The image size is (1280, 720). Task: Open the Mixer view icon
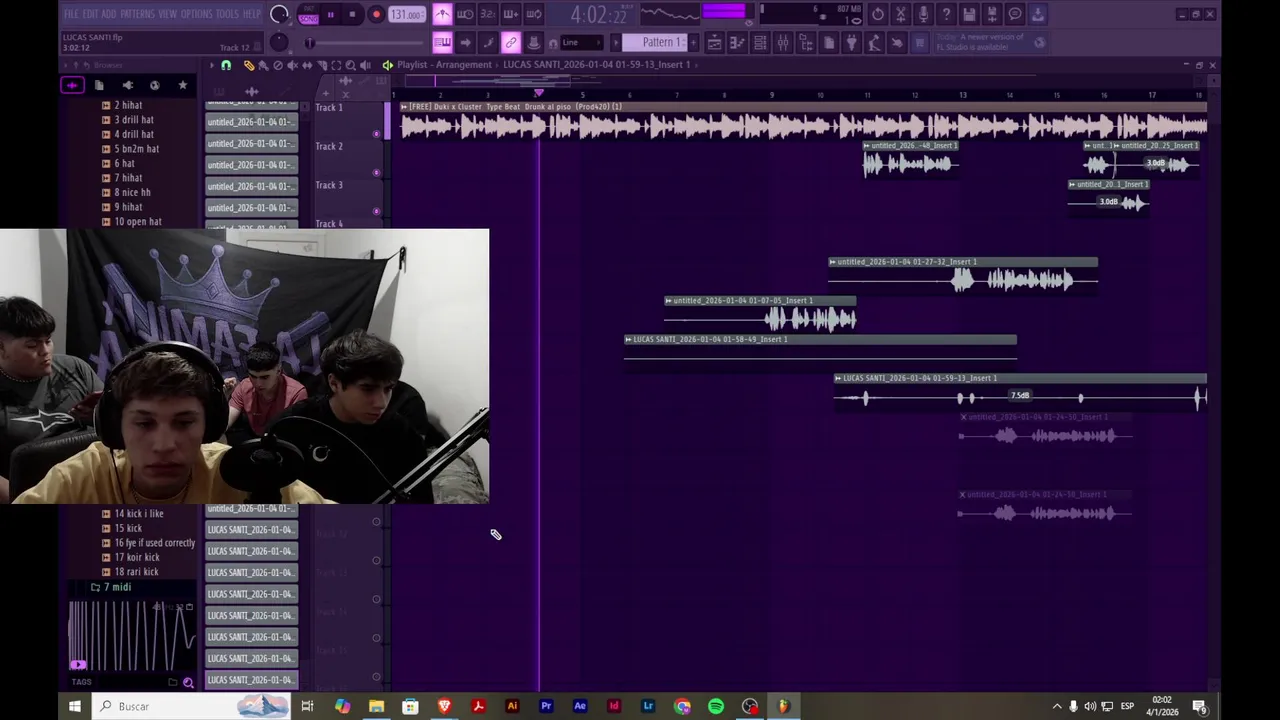click(x=783, y=42)
